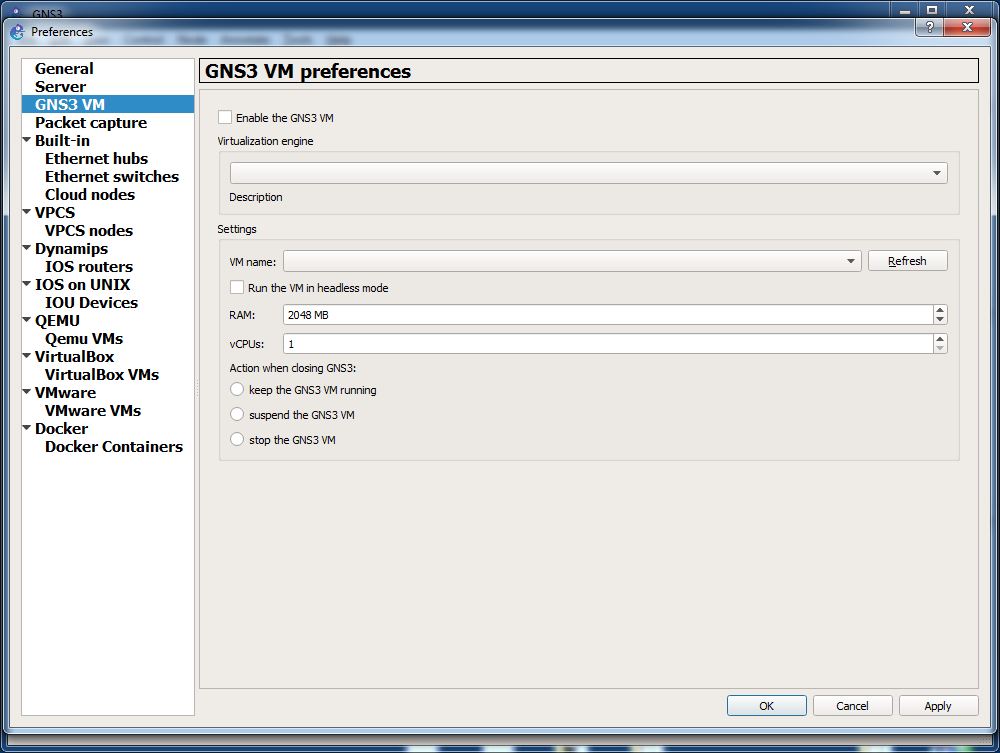Image resolution: width=1000 pixels, height=753 pixels.
Task: Collapse the VMware tree section
Action: pyautogui.click(x=27, y=391)
